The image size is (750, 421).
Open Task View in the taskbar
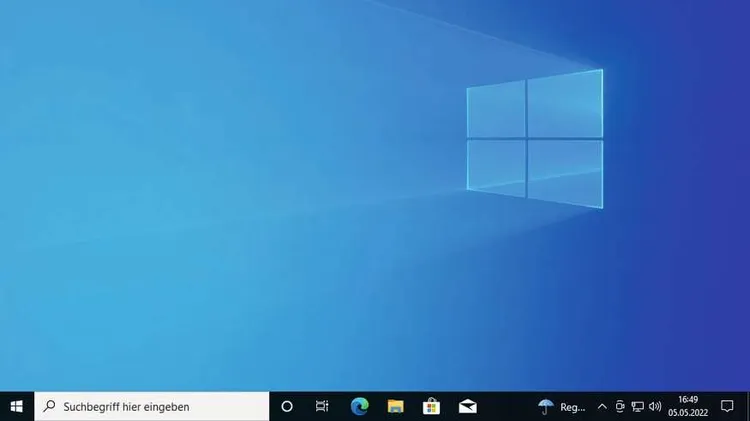pyautogui.click(x=322, y=406)
